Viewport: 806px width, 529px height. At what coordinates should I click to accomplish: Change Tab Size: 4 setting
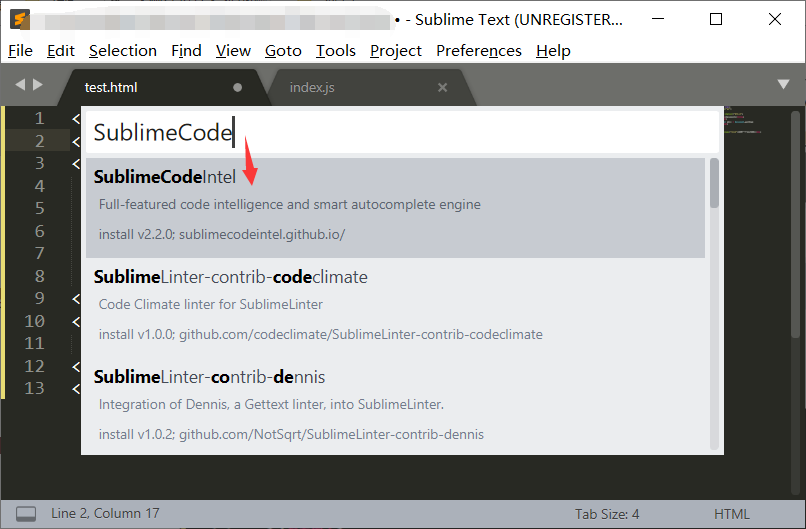pos(607,514)
